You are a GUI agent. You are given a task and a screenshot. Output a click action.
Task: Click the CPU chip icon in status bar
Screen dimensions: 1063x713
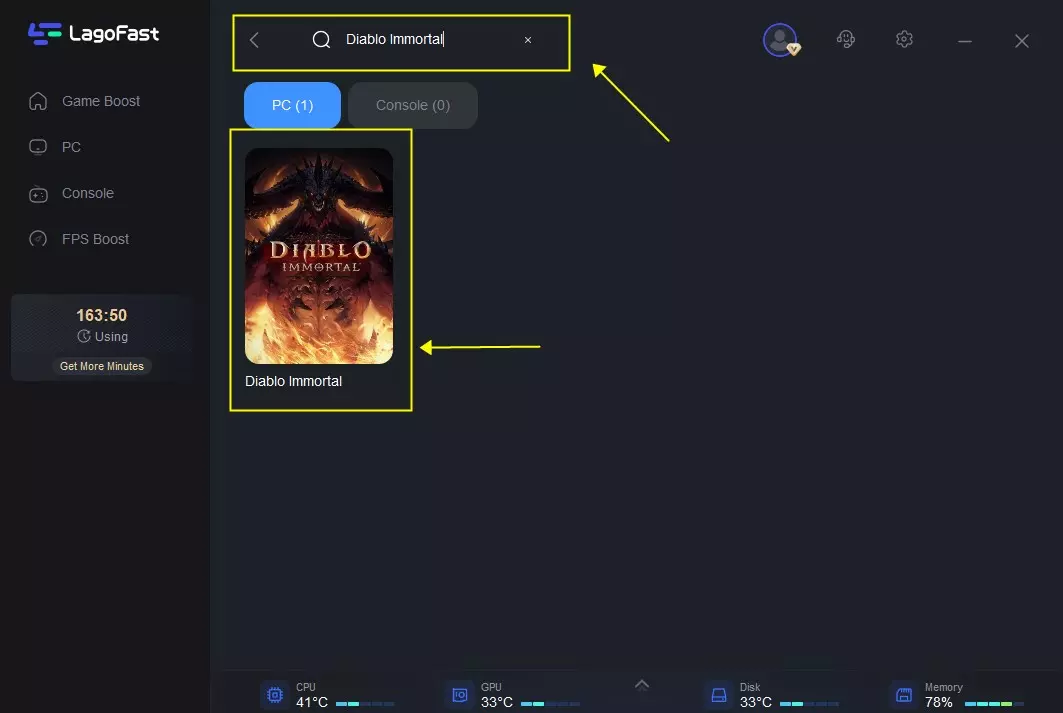[x=275, y=695]
